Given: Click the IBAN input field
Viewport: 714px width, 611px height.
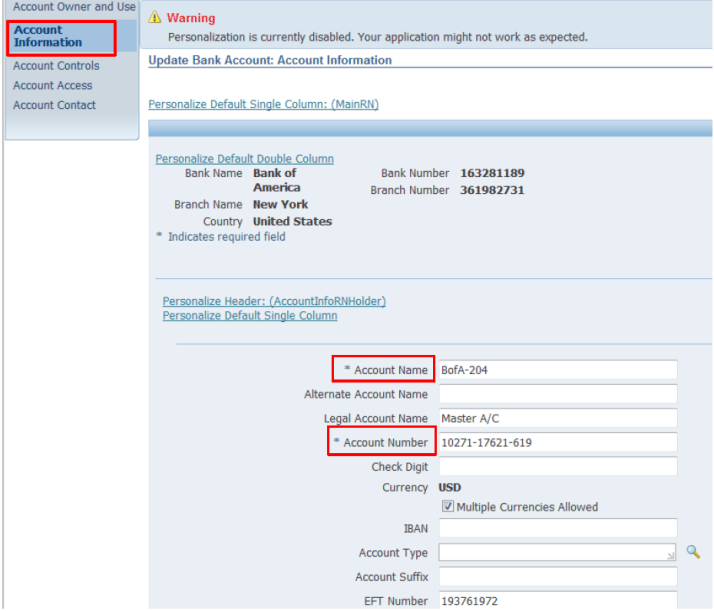Looking at the screenshot, I should [x=557, y=528].
